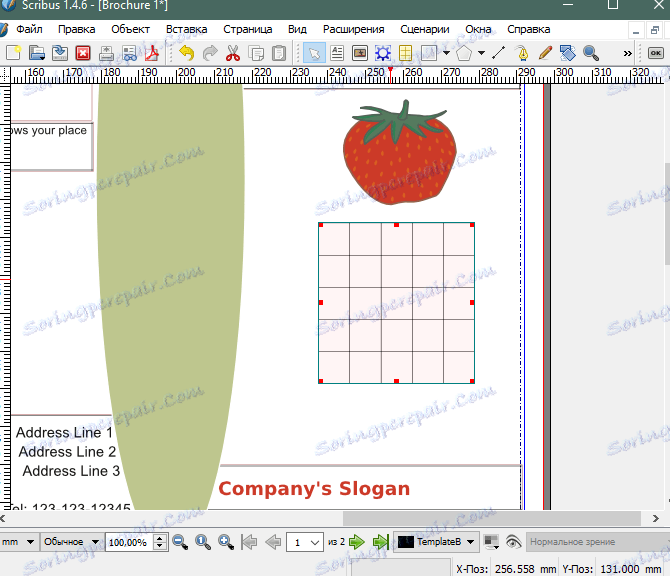Viewport: 670px width, 576px height.
Task: Open the Объект menu
Action: (130, 29)
